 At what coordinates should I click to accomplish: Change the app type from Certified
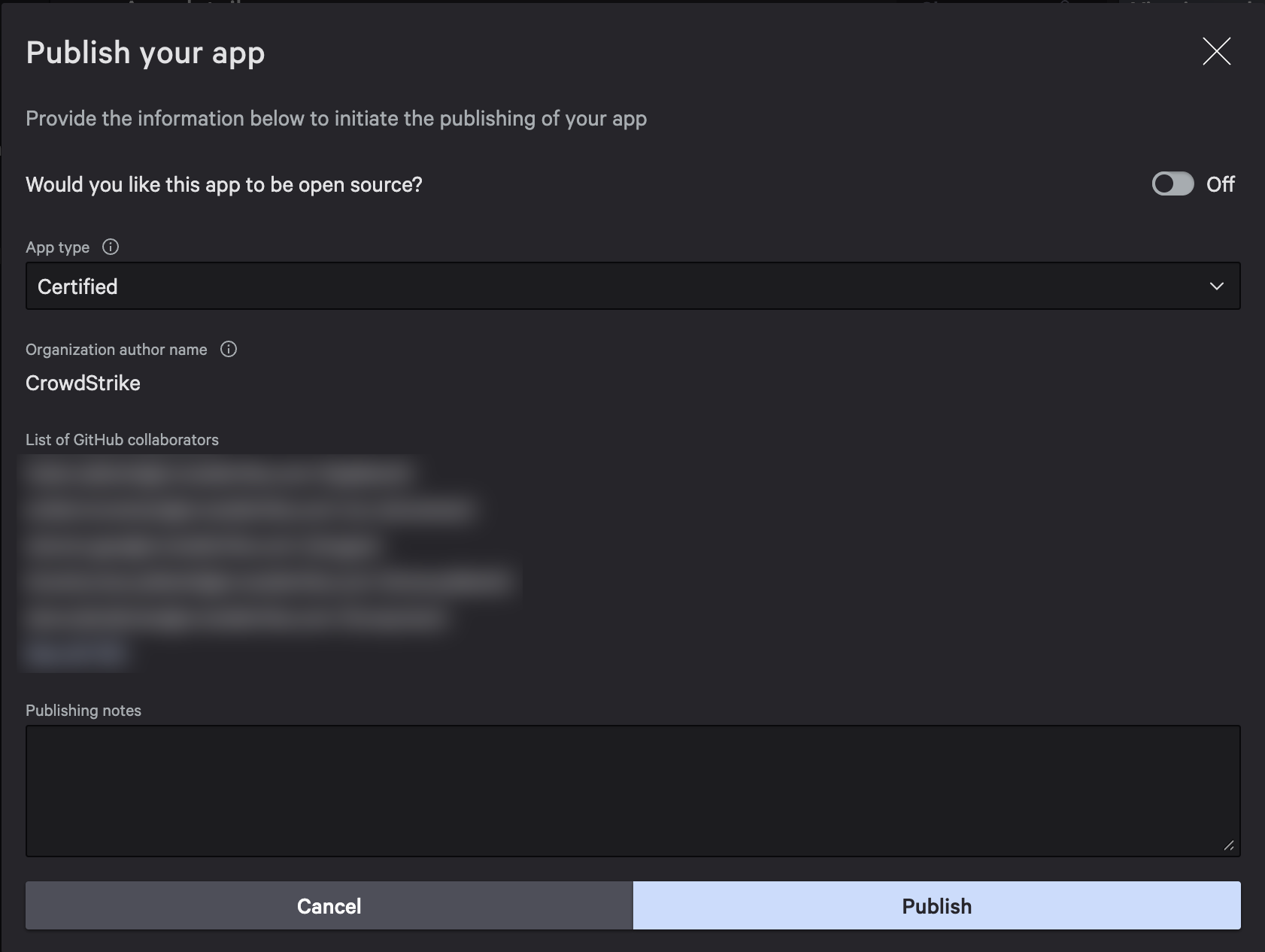tap(632, 286)
